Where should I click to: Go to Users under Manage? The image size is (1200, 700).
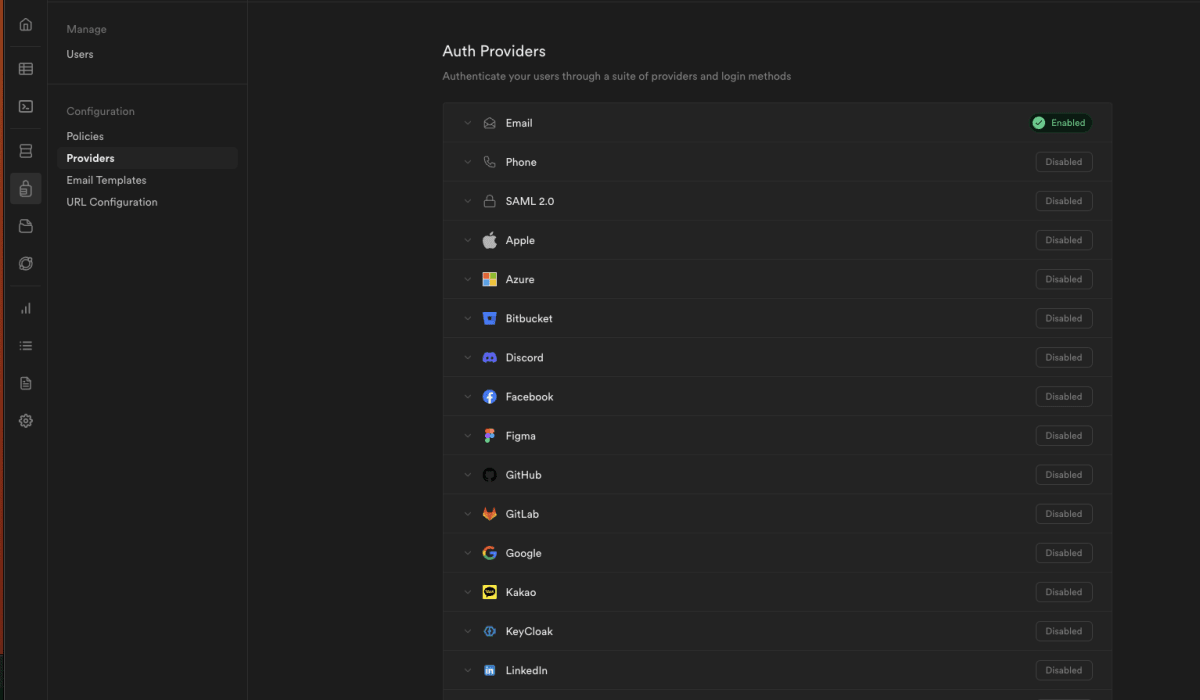pos(80,54)
